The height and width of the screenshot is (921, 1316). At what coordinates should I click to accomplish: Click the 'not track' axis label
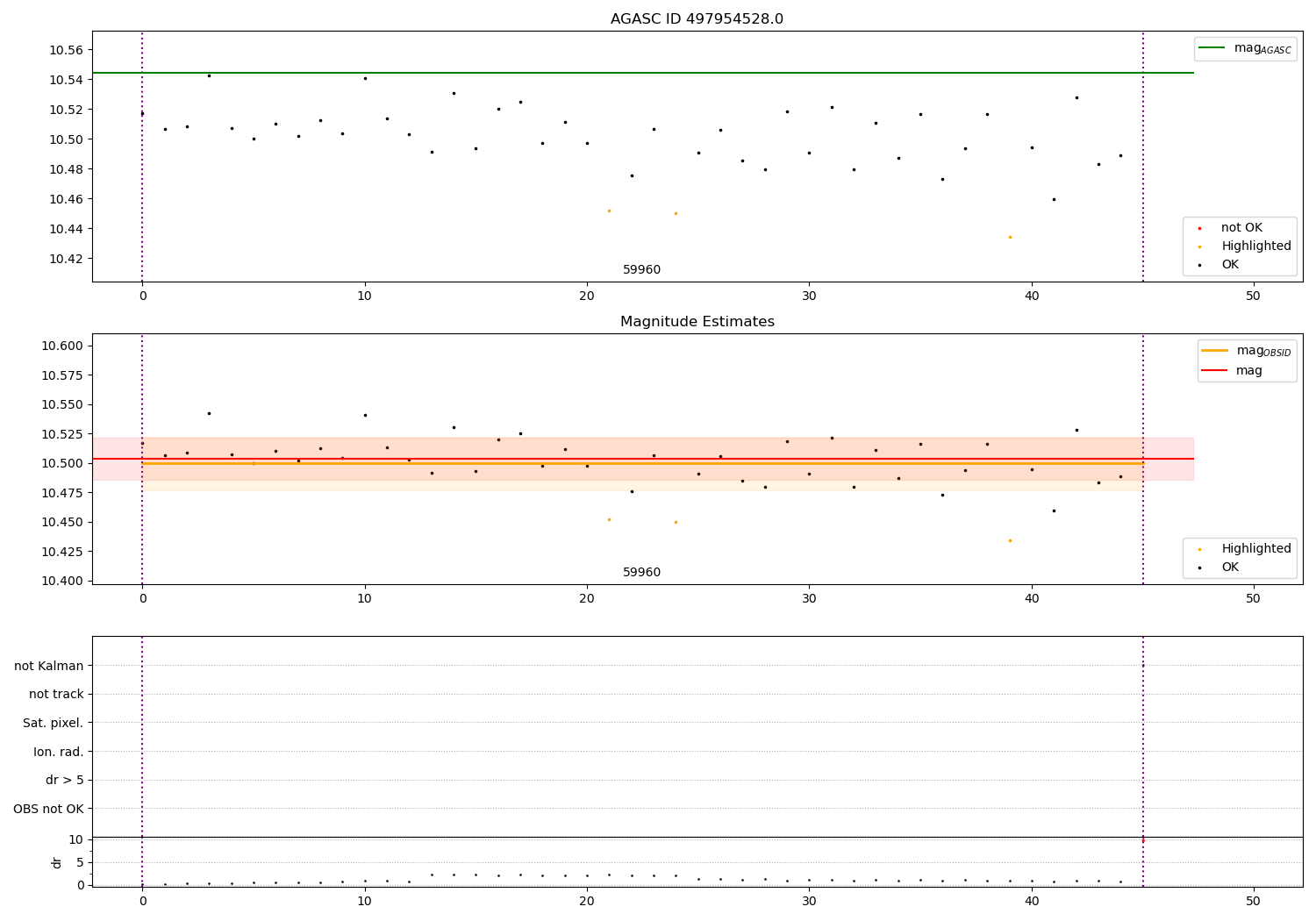[56, 695]
